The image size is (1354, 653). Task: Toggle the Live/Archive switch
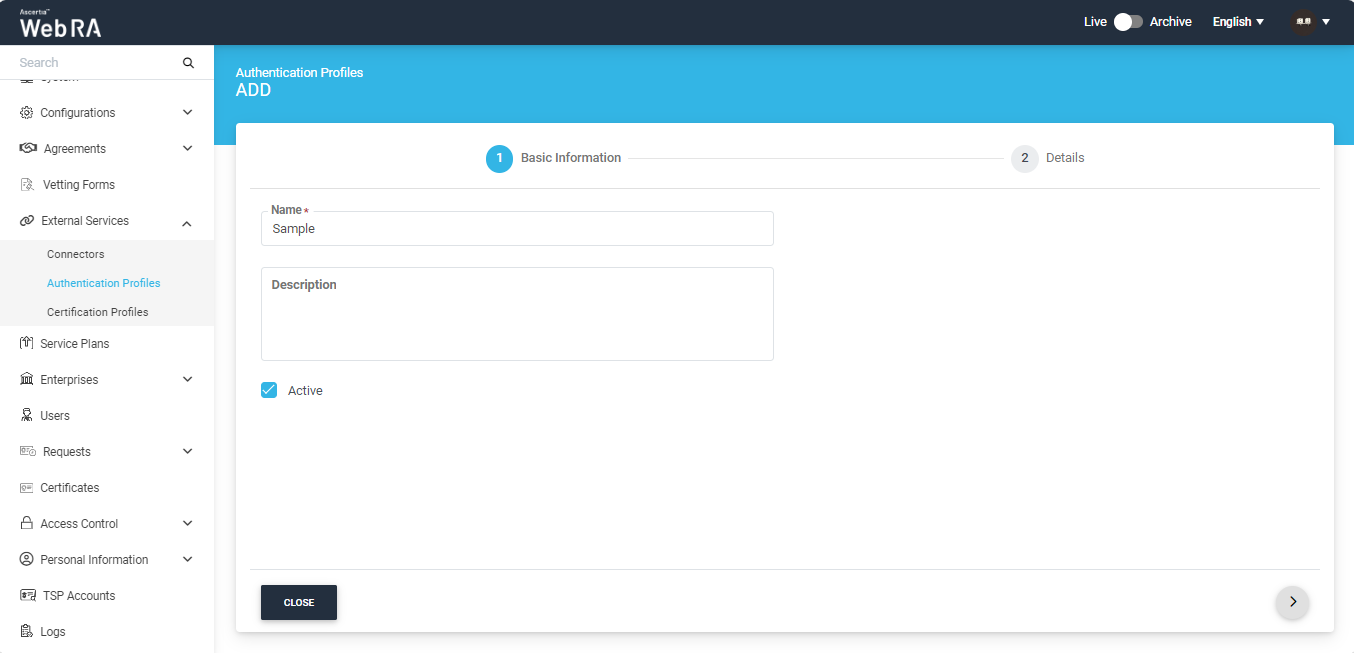[1128, 22]
